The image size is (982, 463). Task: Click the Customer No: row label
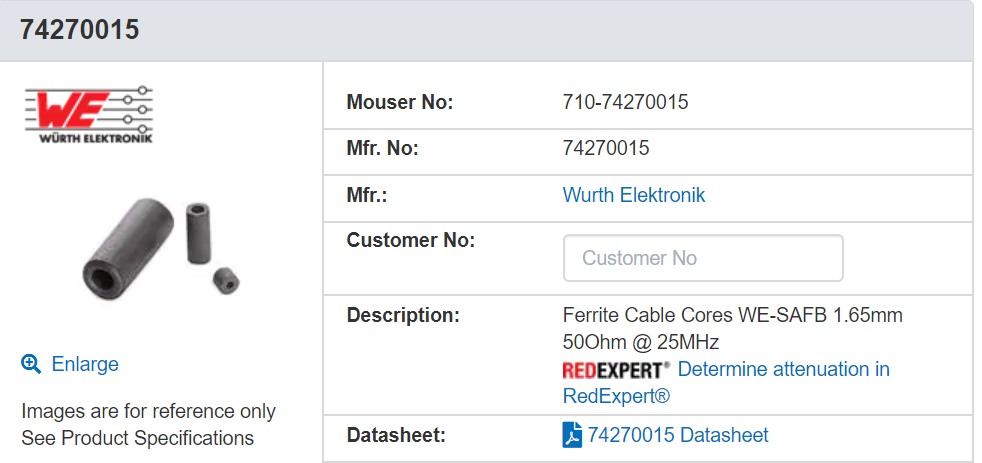click(x=411, y=240)
